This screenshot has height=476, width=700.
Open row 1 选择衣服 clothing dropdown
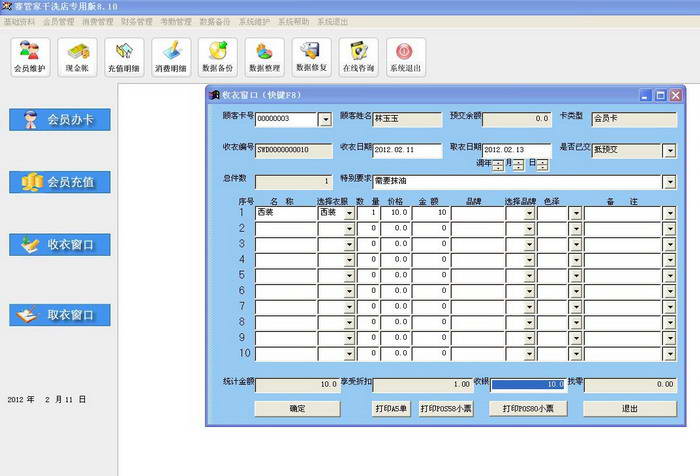[x=349, y=213]
